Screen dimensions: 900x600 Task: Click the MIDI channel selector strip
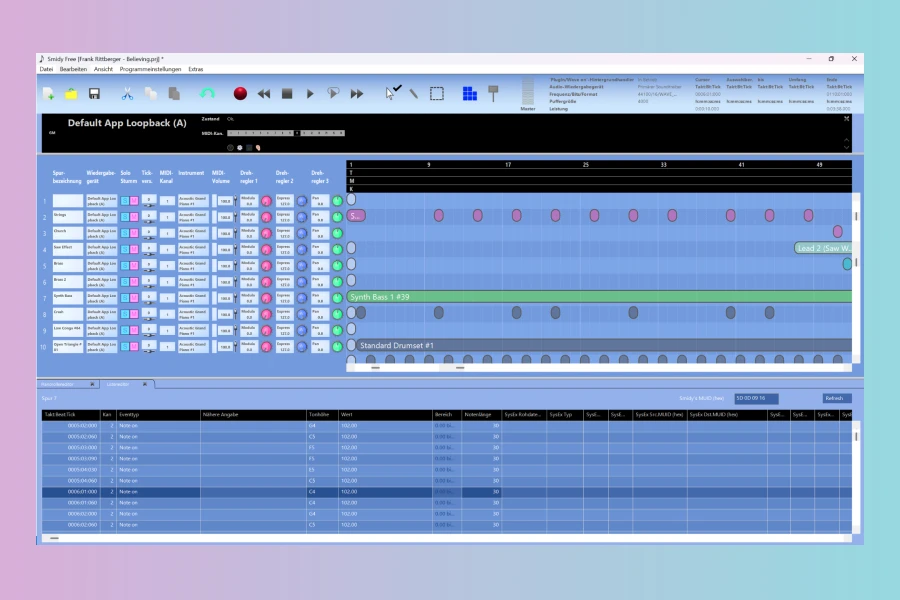click(286, 133)
